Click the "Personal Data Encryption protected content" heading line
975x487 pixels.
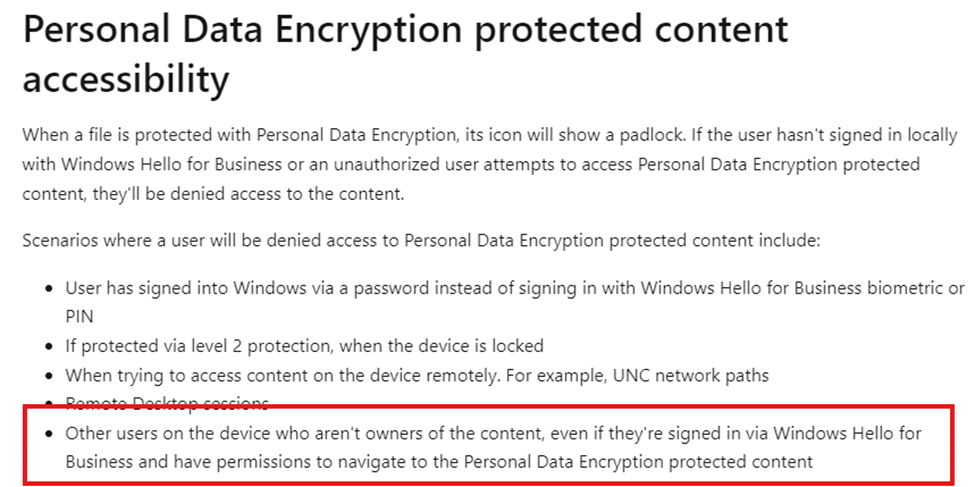[x=405, y=31]
